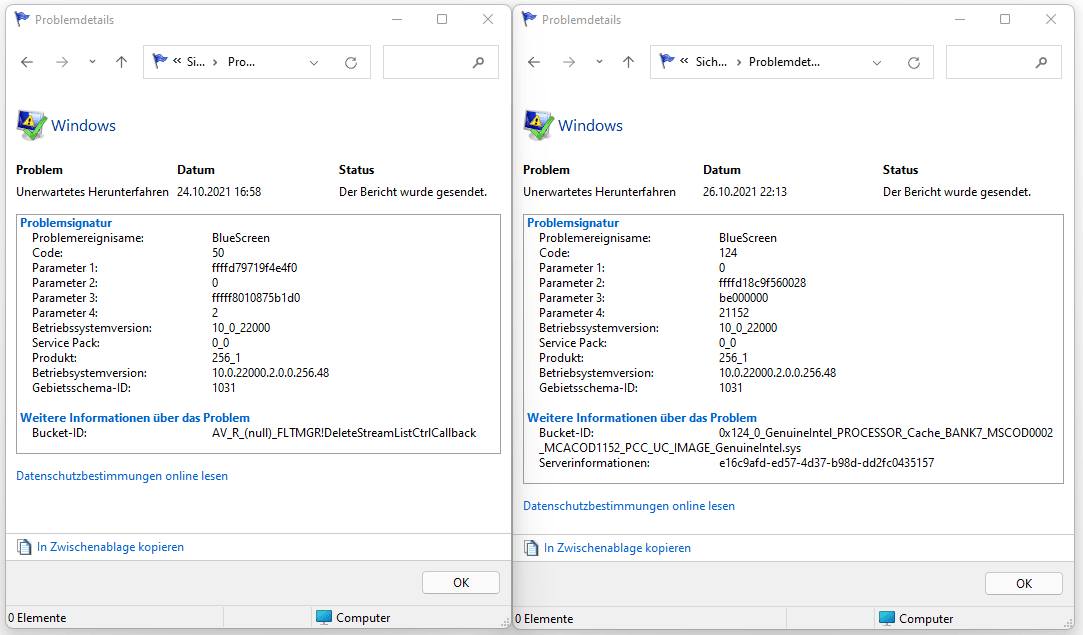Expand address bar history in left window
1083x635 pixels.
coord(314,63)
